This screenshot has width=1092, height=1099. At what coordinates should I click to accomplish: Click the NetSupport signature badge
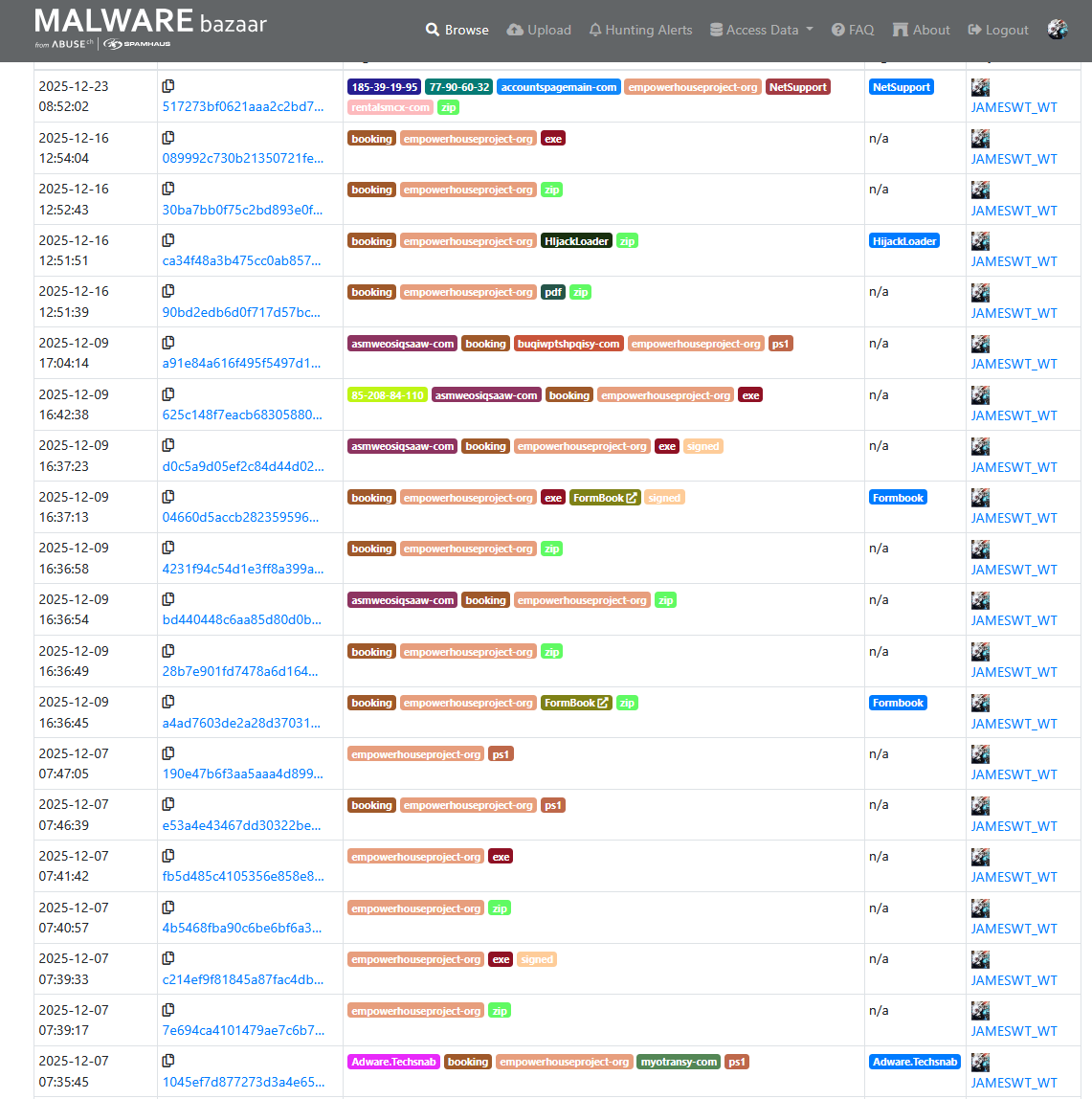click(x=902, y=87)
